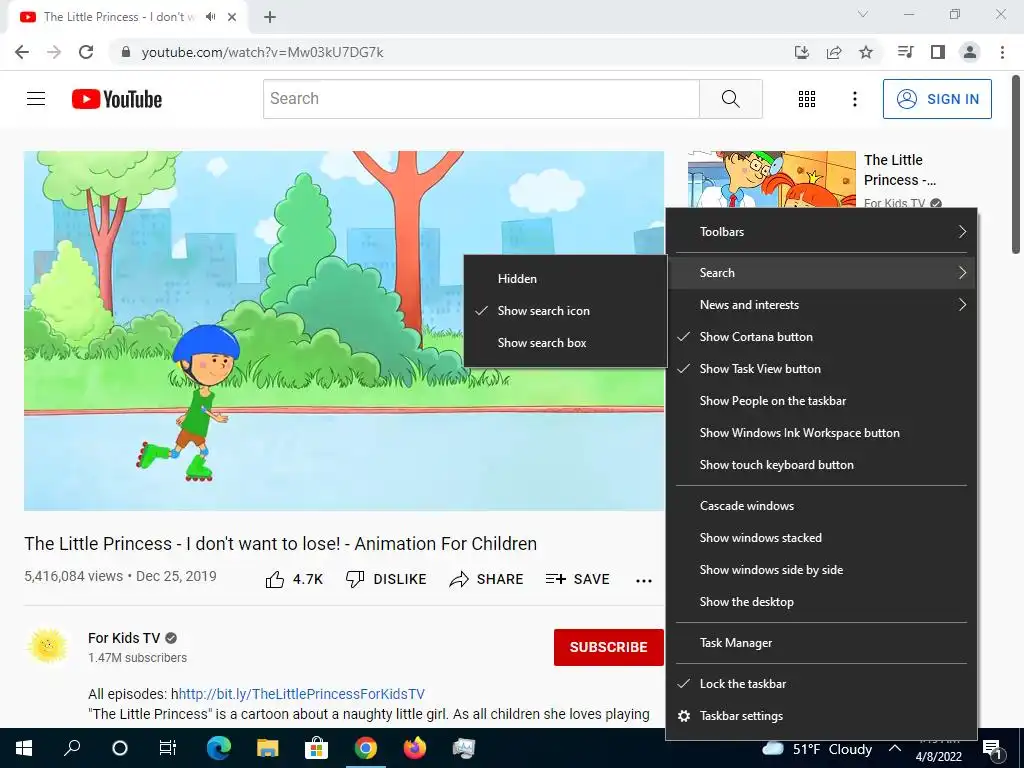
Task: Click the SHARE button
Action: tap(487, 579)
